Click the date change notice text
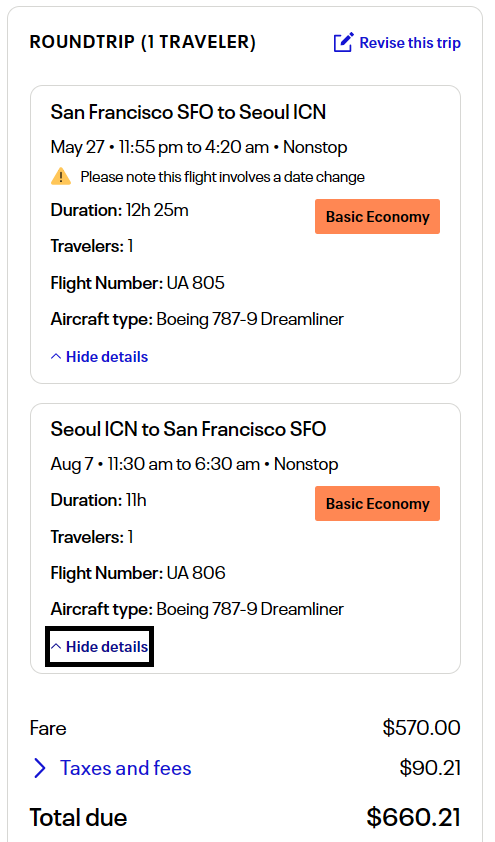 (x=222, y=177)
